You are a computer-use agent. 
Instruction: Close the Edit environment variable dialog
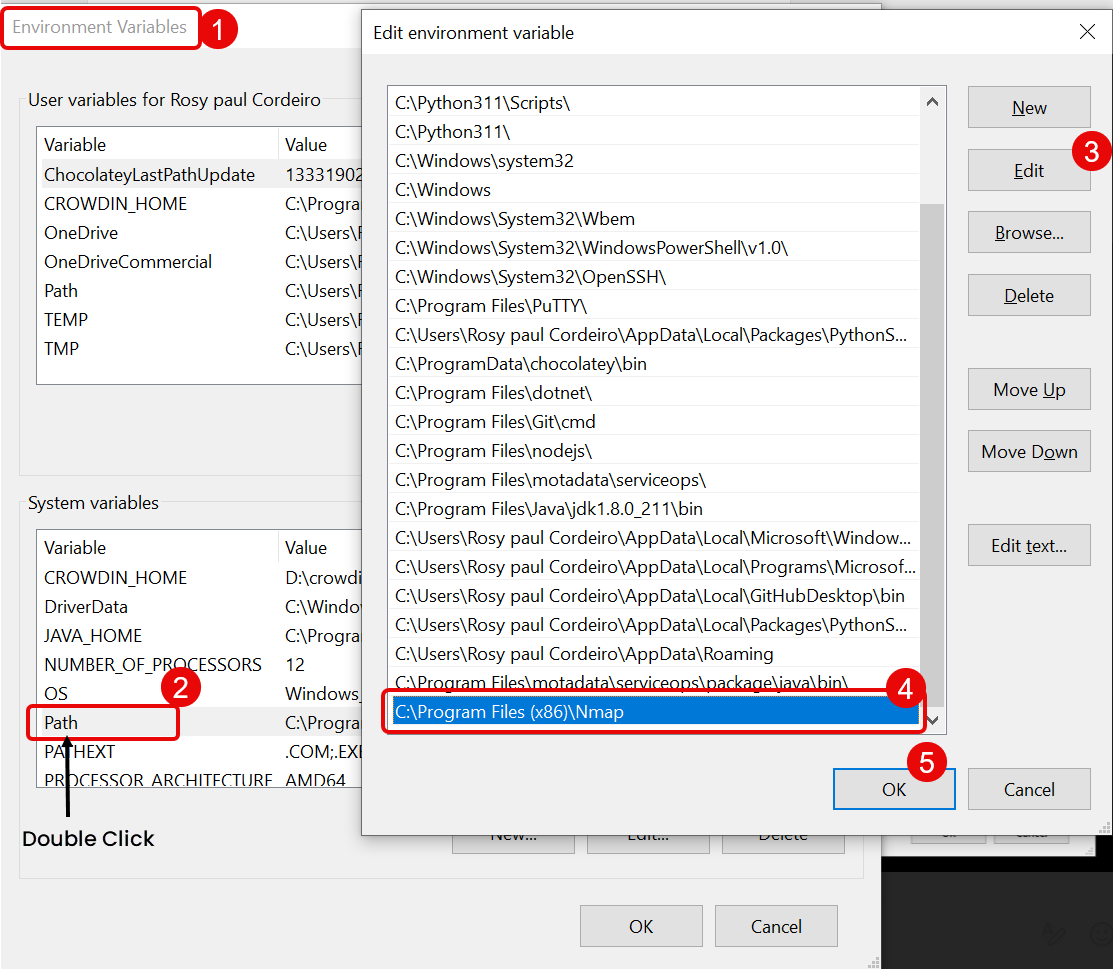[x=1087, y=32]
